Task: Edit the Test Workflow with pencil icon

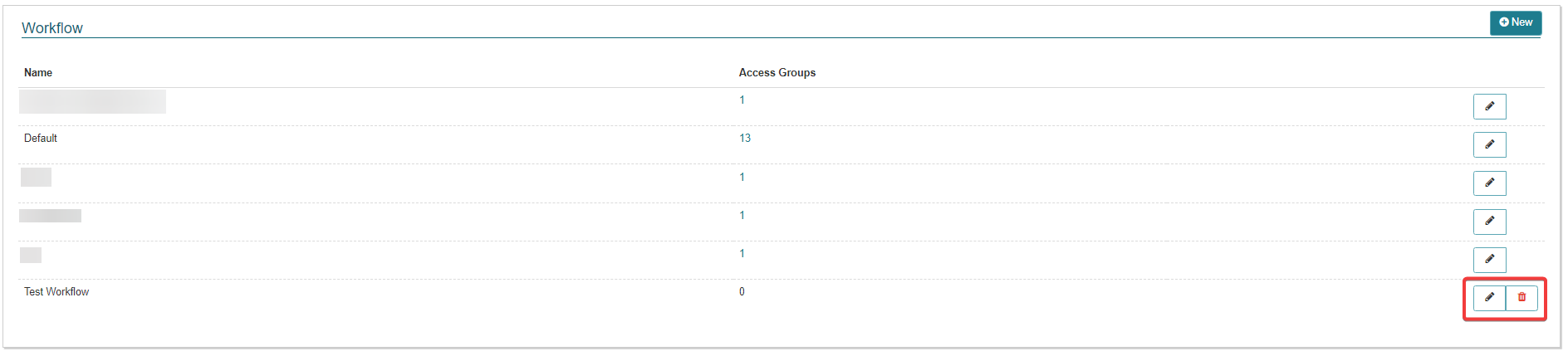Action: pyautogui.click(x=1489, y=297)
